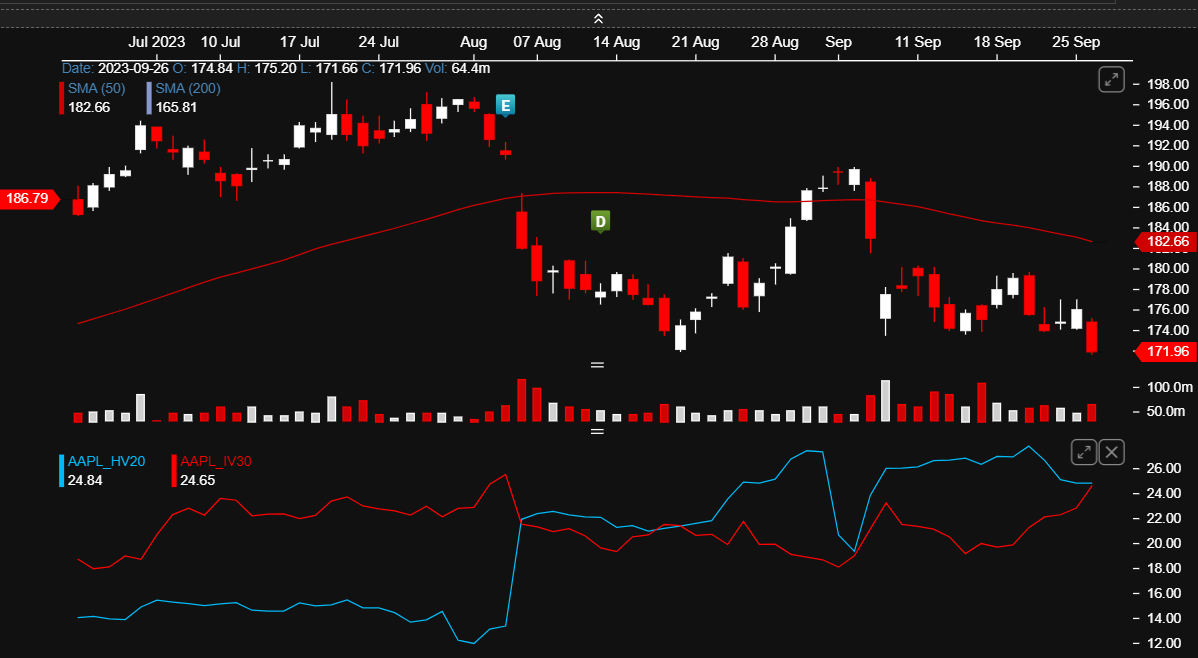The image size is (1198, 658).
Task: Click the 198.00 price axis label
Action: (1167, 84)
